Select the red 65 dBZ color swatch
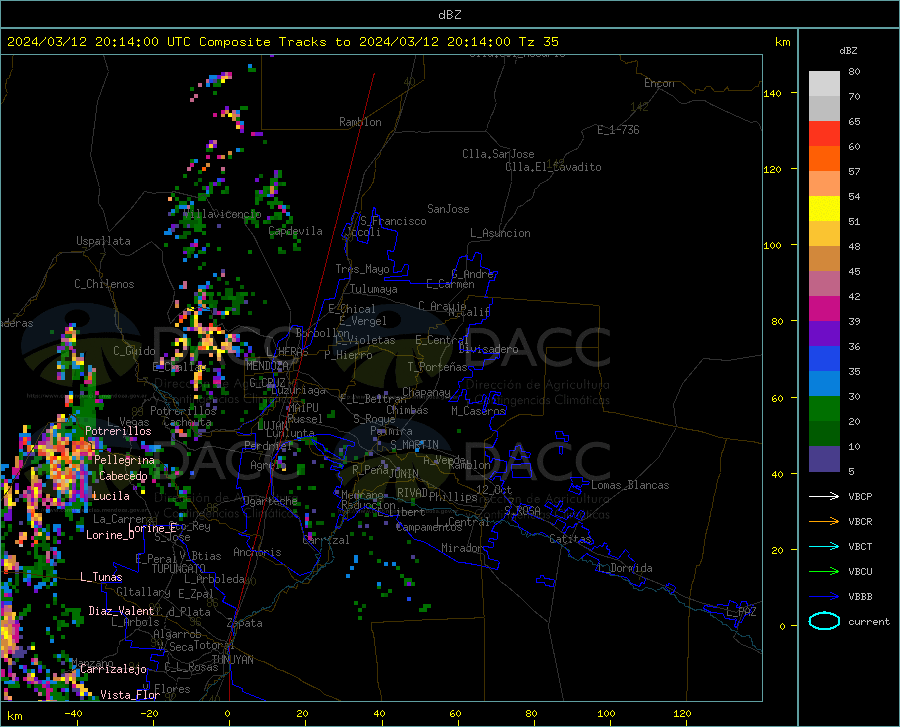 click(x=824, y=134)
